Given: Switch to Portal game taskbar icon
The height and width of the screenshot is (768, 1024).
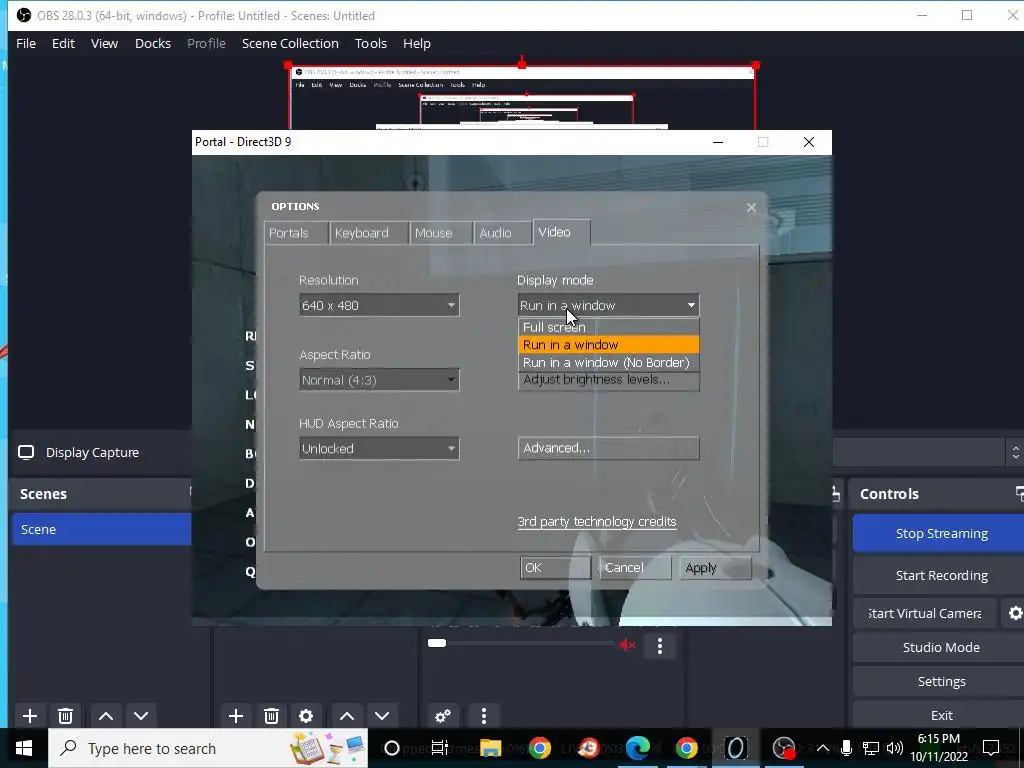Looking at the screenshot, I should (x=735, y=748).
